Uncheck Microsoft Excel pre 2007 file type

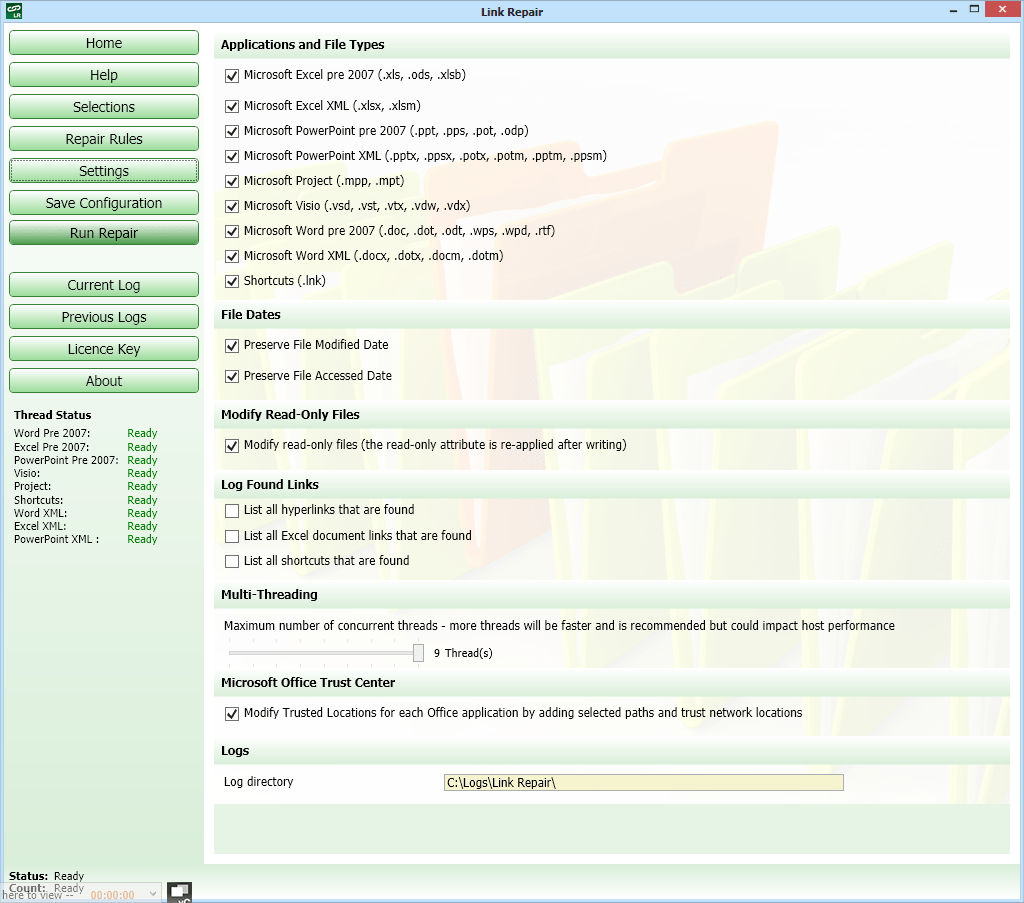coord(231,75)
